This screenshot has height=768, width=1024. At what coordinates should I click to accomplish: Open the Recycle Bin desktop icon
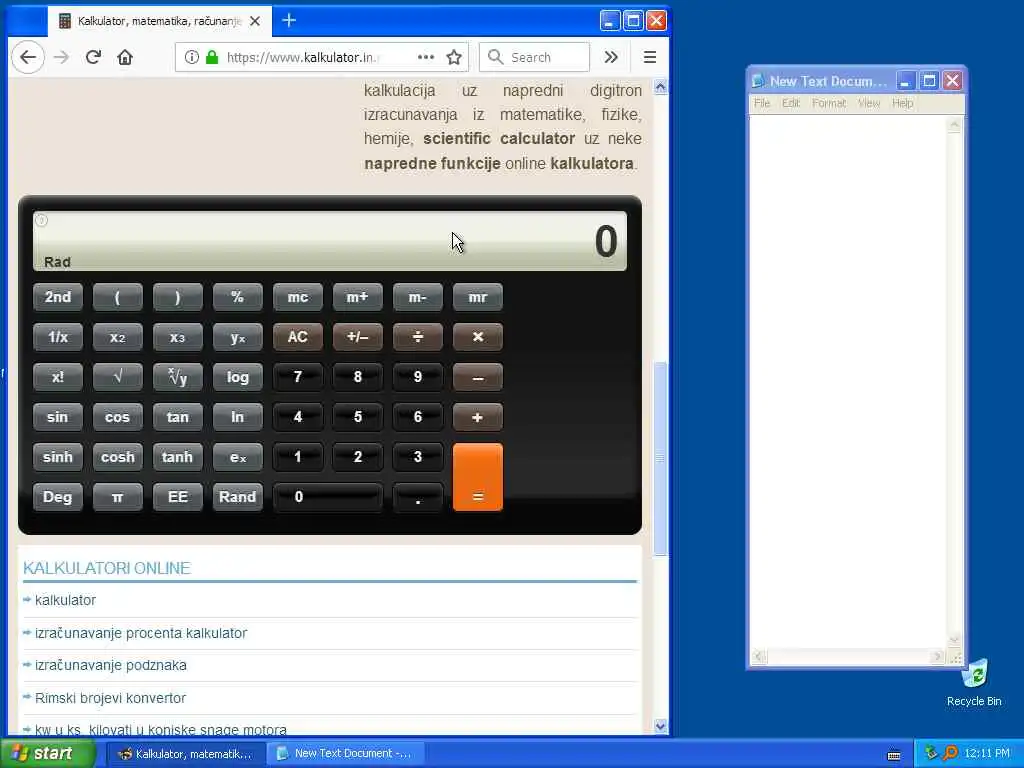click(x=974, y=682)
